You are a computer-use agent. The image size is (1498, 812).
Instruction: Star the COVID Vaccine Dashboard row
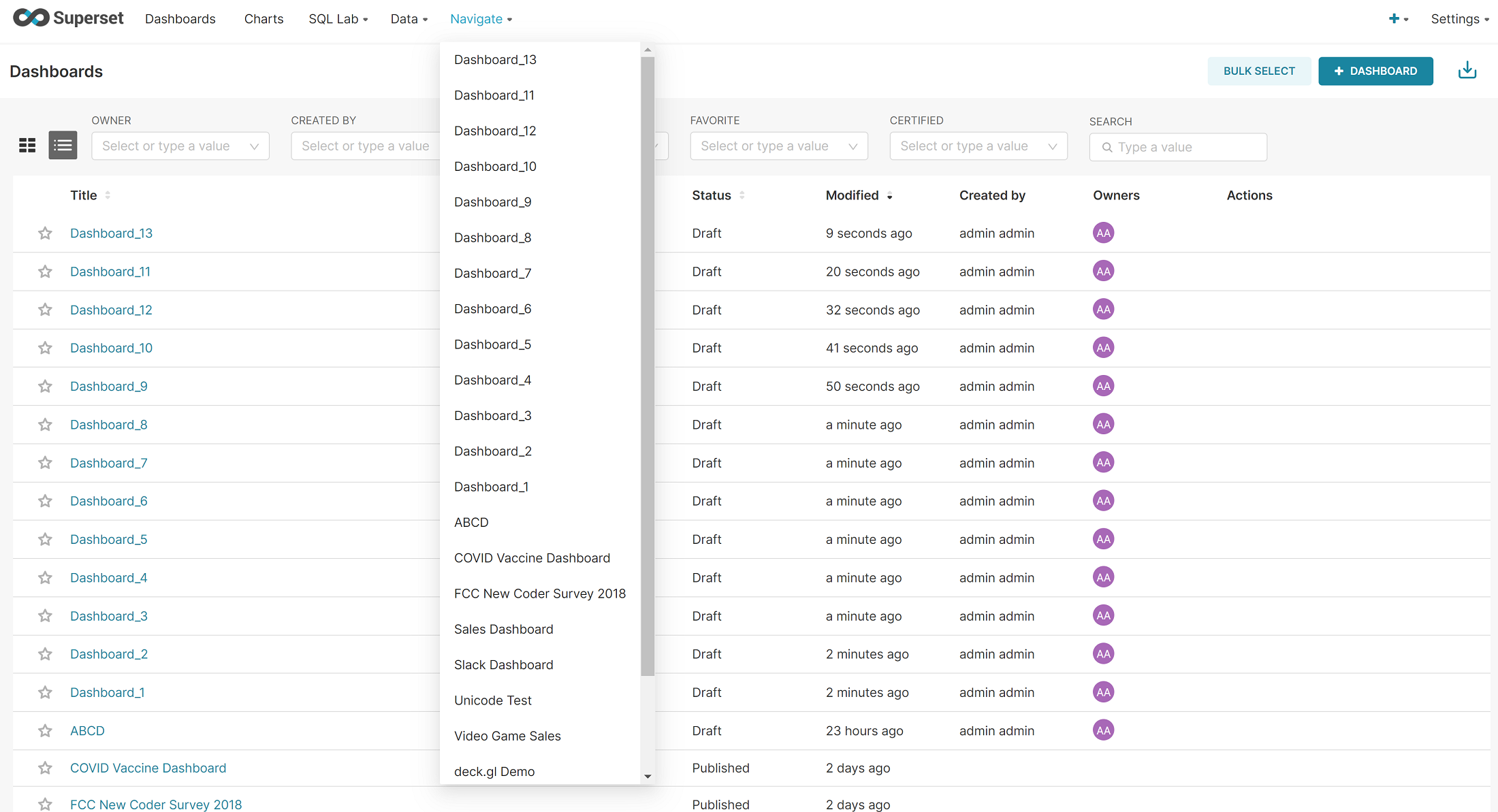(45, 768)
